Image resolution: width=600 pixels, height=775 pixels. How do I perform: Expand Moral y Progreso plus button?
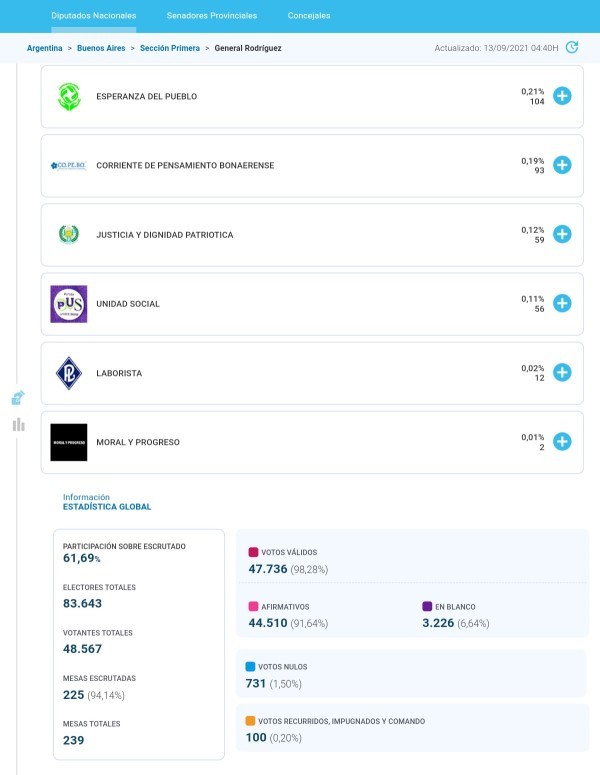click(562, 441)
